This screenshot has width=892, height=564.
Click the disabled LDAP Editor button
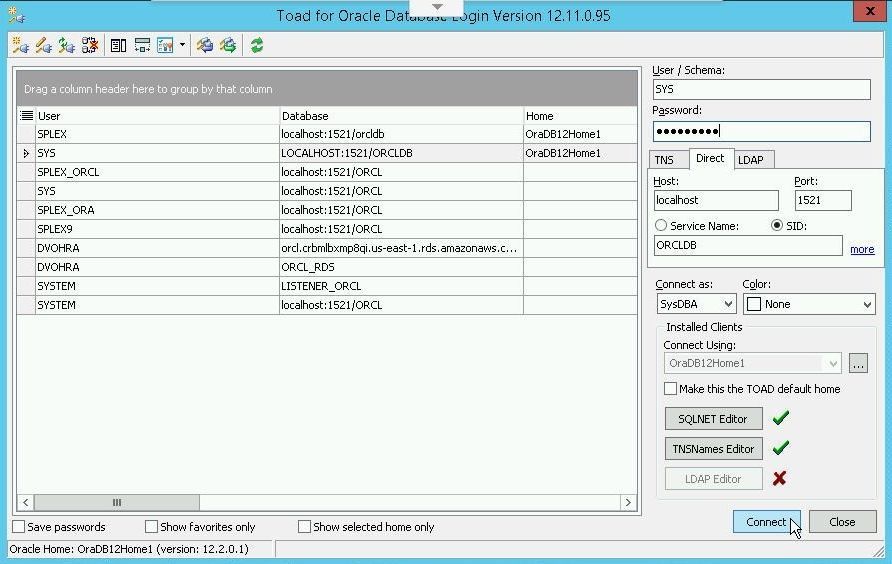click(713, 479)
